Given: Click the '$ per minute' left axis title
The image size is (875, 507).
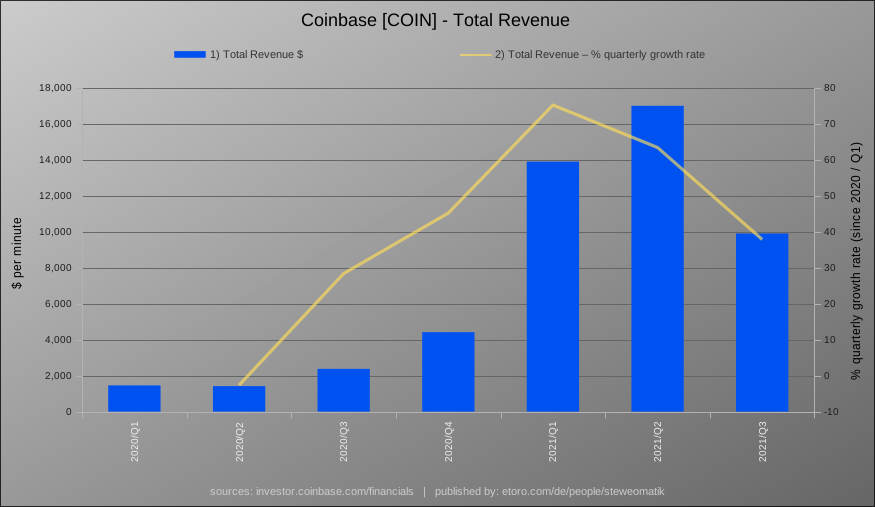Looking at the screenshot, I should [x=17, y=253].
